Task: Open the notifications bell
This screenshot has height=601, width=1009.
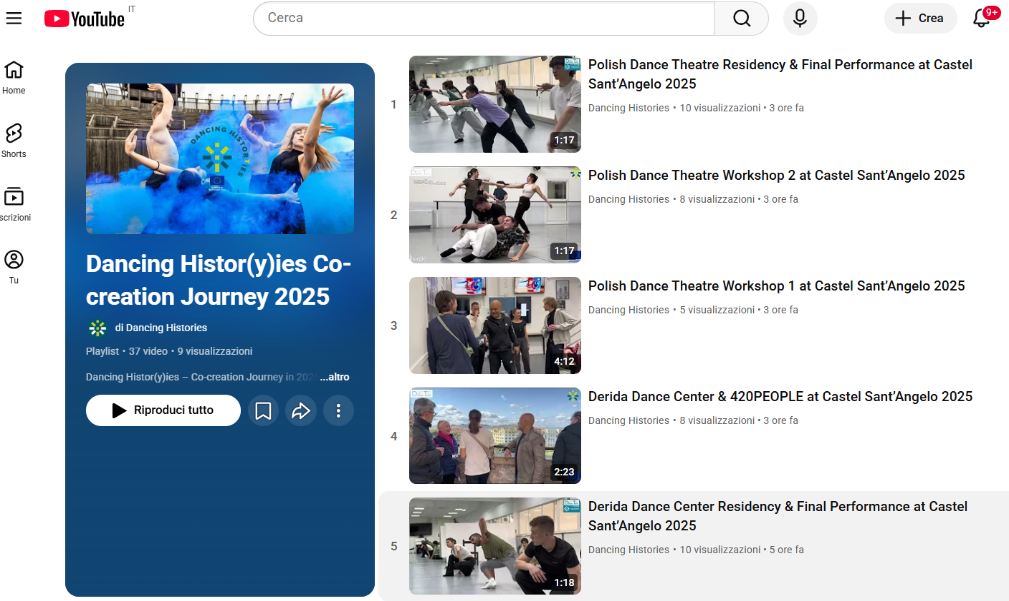Action: [x=981, y=18]
